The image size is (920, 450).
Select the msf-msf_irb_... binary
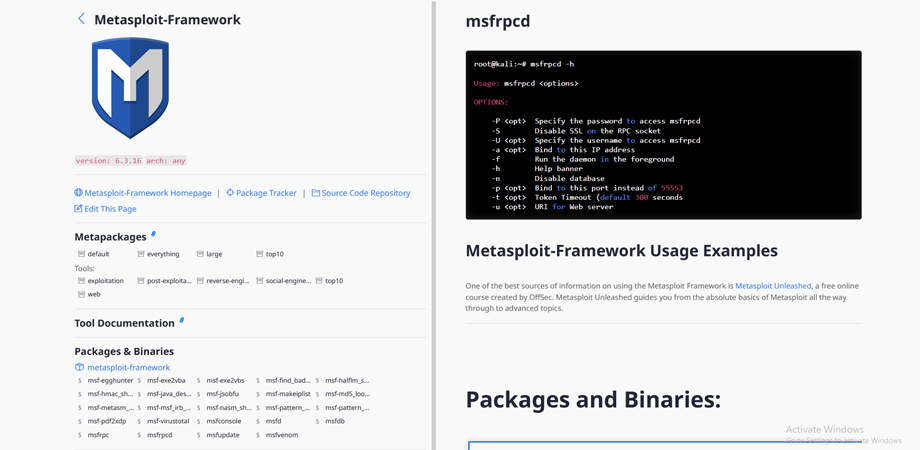[x=170, y=407]
